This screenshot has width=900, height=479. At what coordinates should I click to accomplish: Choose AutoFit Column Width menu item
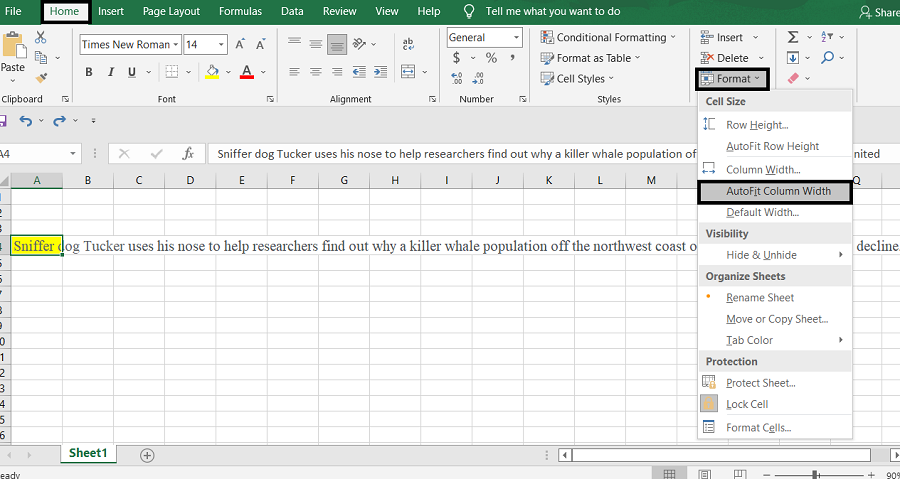point(777,191)
